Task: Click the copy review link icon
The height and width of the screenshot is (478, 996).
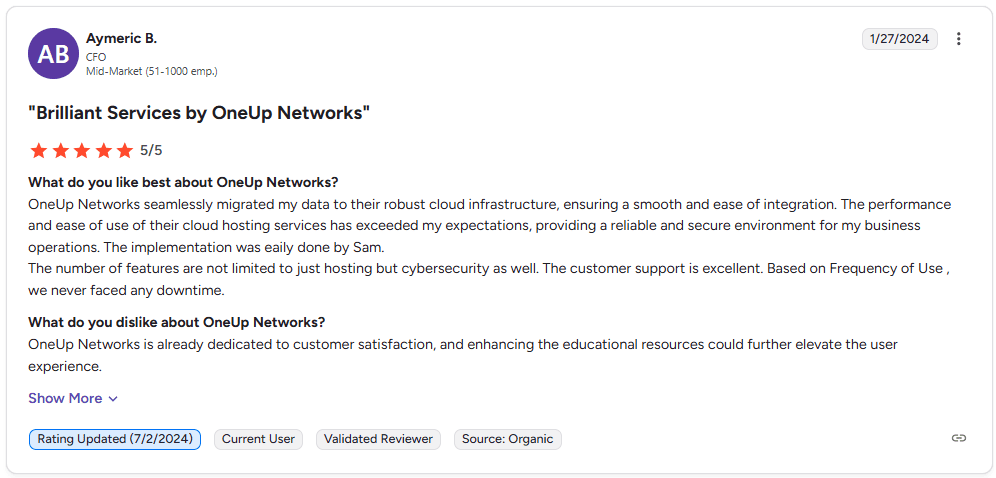Action: point(958,438)
